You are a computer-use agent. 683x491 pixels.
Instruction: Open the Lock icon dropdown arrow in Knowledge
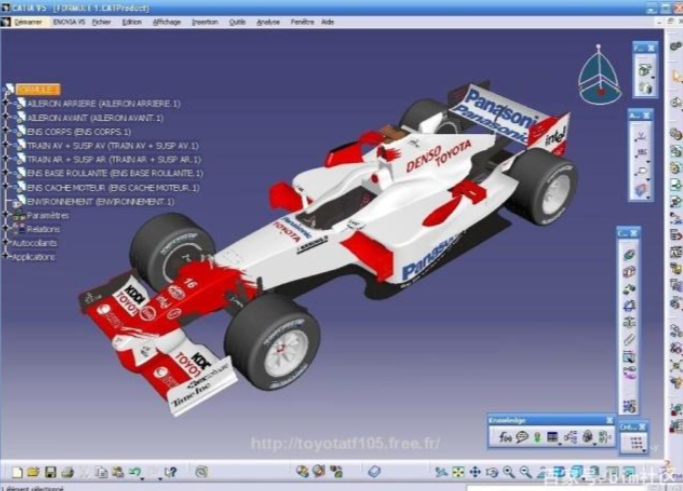coord(595,443)
